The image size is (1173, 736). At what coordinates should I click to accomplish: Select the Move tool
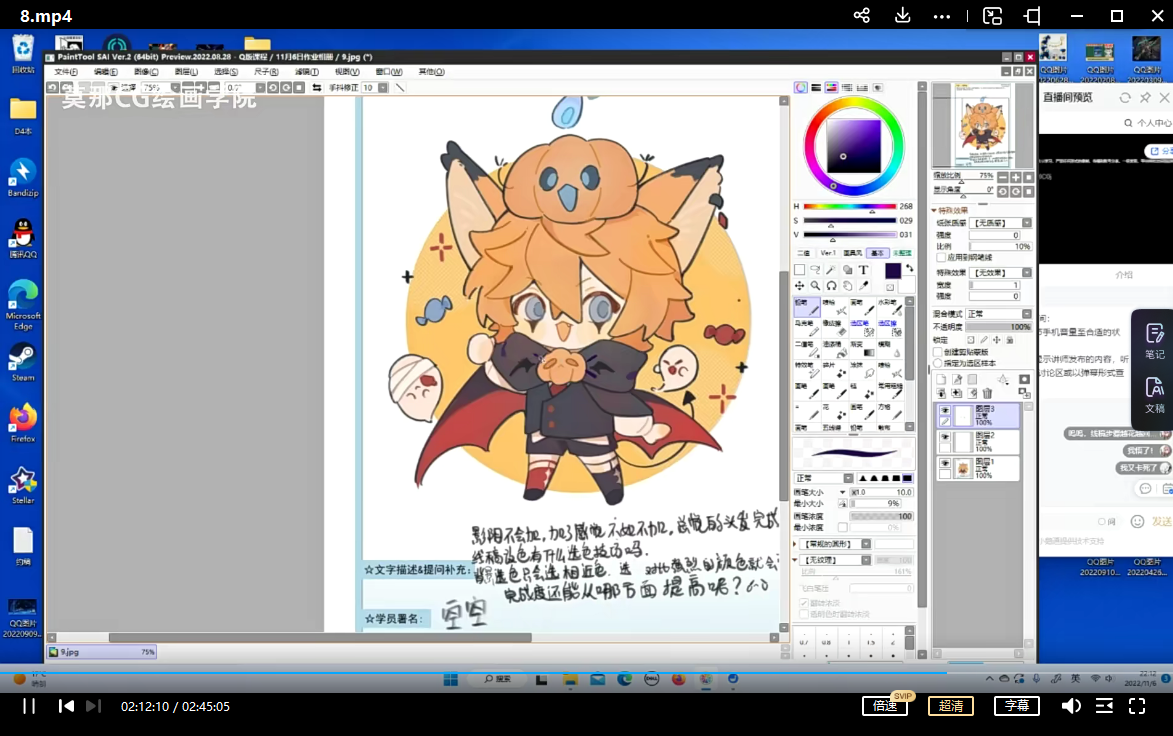tap(800, 286)
